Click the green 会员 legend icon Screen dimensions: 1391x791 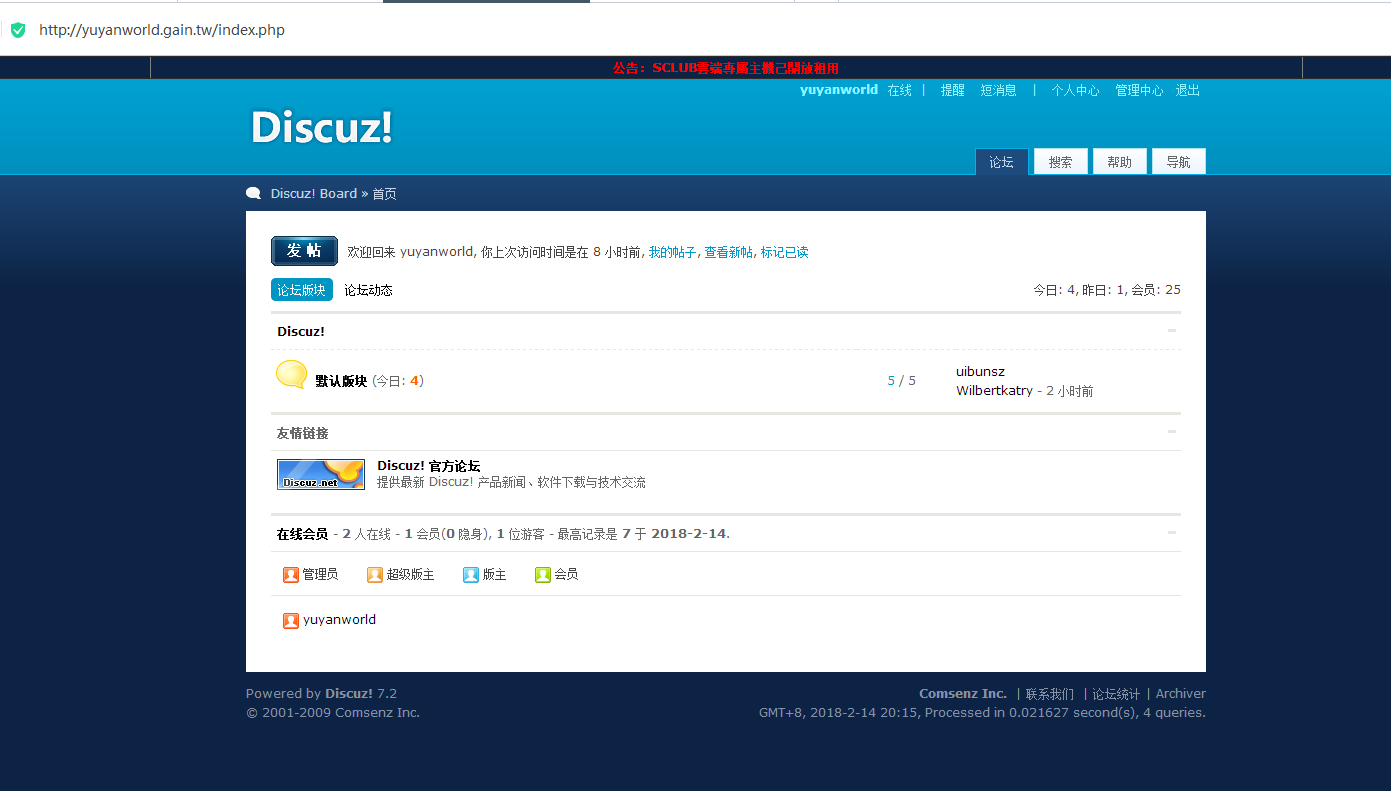point(543,575)
